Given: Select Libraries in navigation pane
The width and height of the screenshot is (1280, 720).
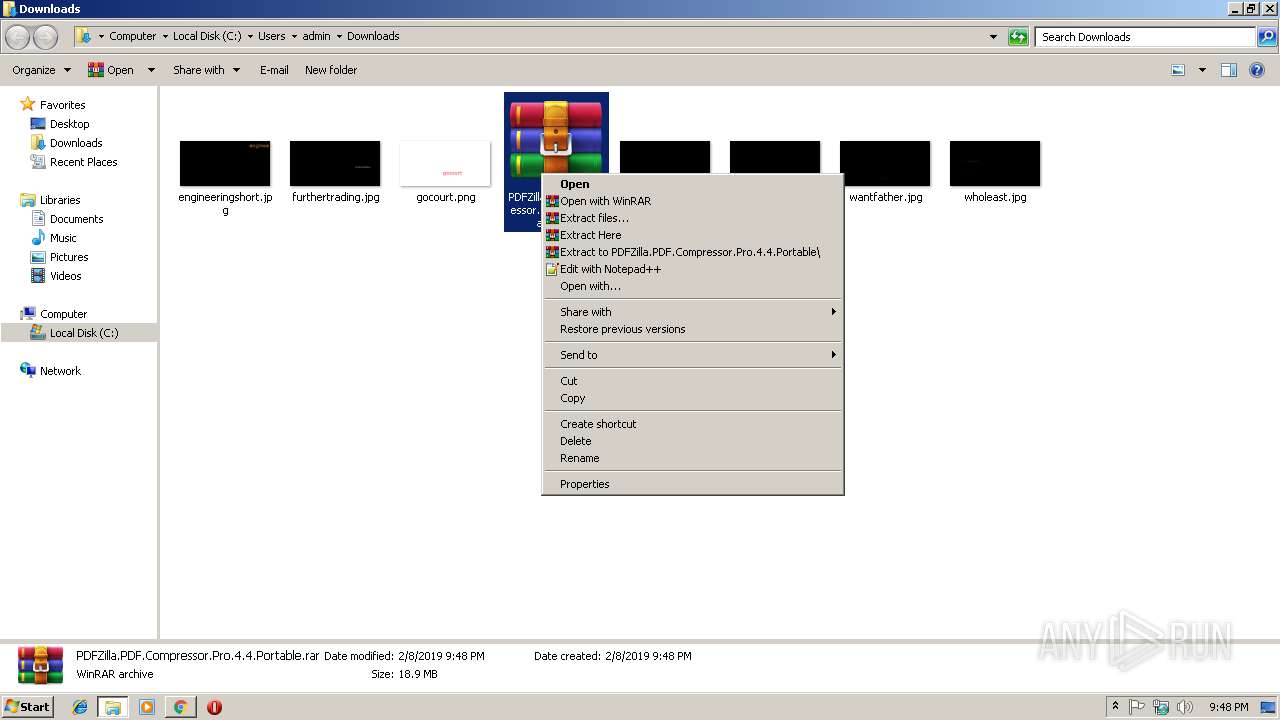Looking at the screenshot, I should pyautogui.click(x=50, y=200).
